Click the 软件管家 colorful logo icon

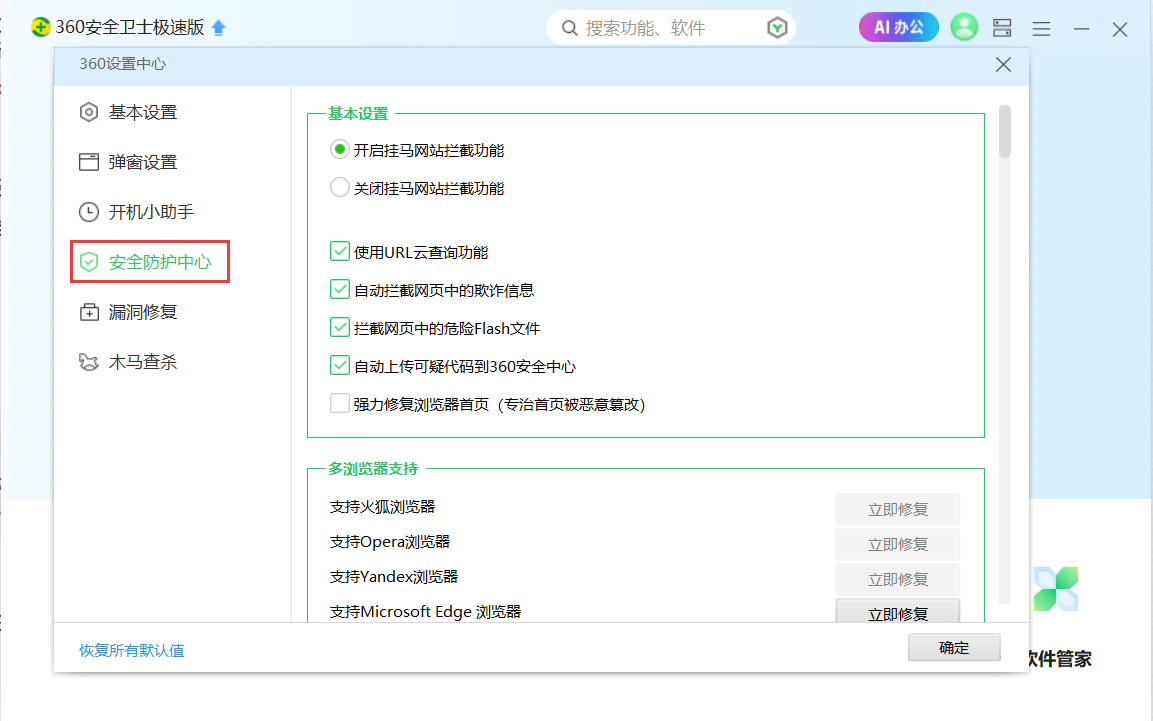(x=1056, y=589)
